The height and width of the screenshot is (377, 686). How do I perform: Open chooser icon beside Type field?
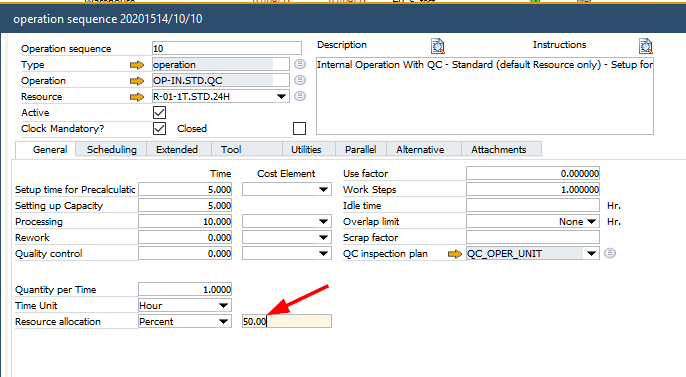(x=300, y=64)
